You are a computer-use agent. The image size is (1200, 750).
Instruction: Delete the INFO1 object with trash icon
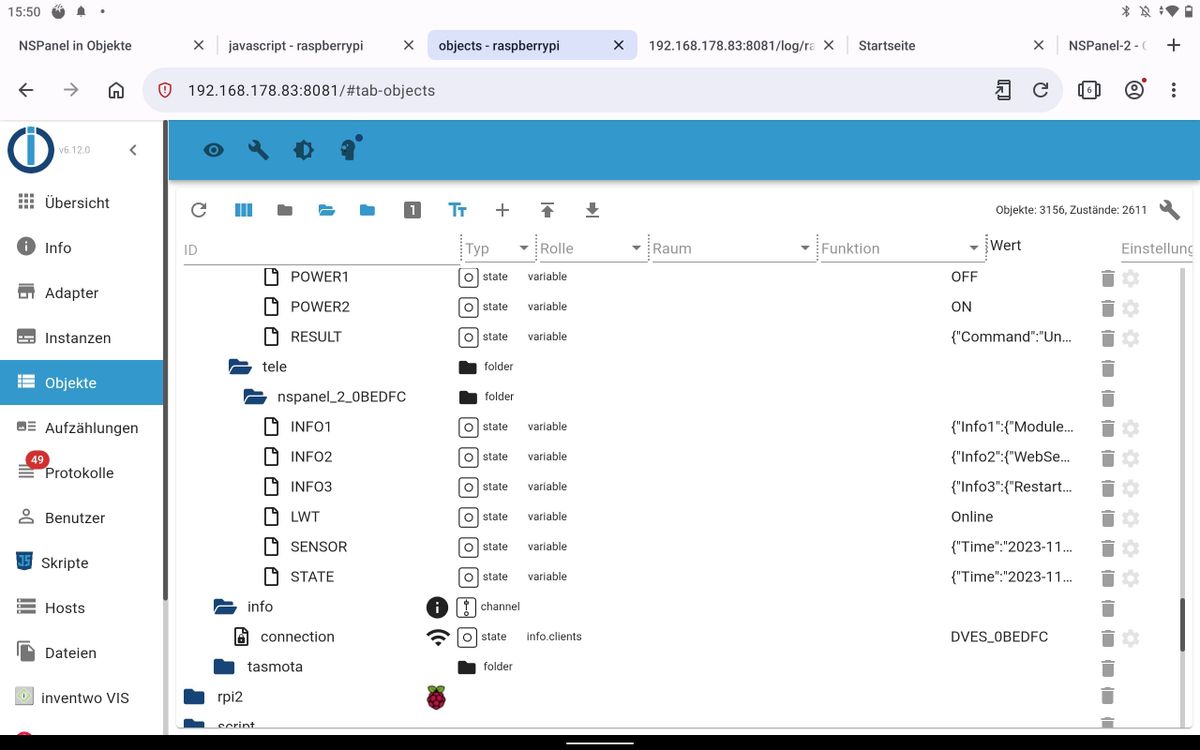coord(1107,428)
